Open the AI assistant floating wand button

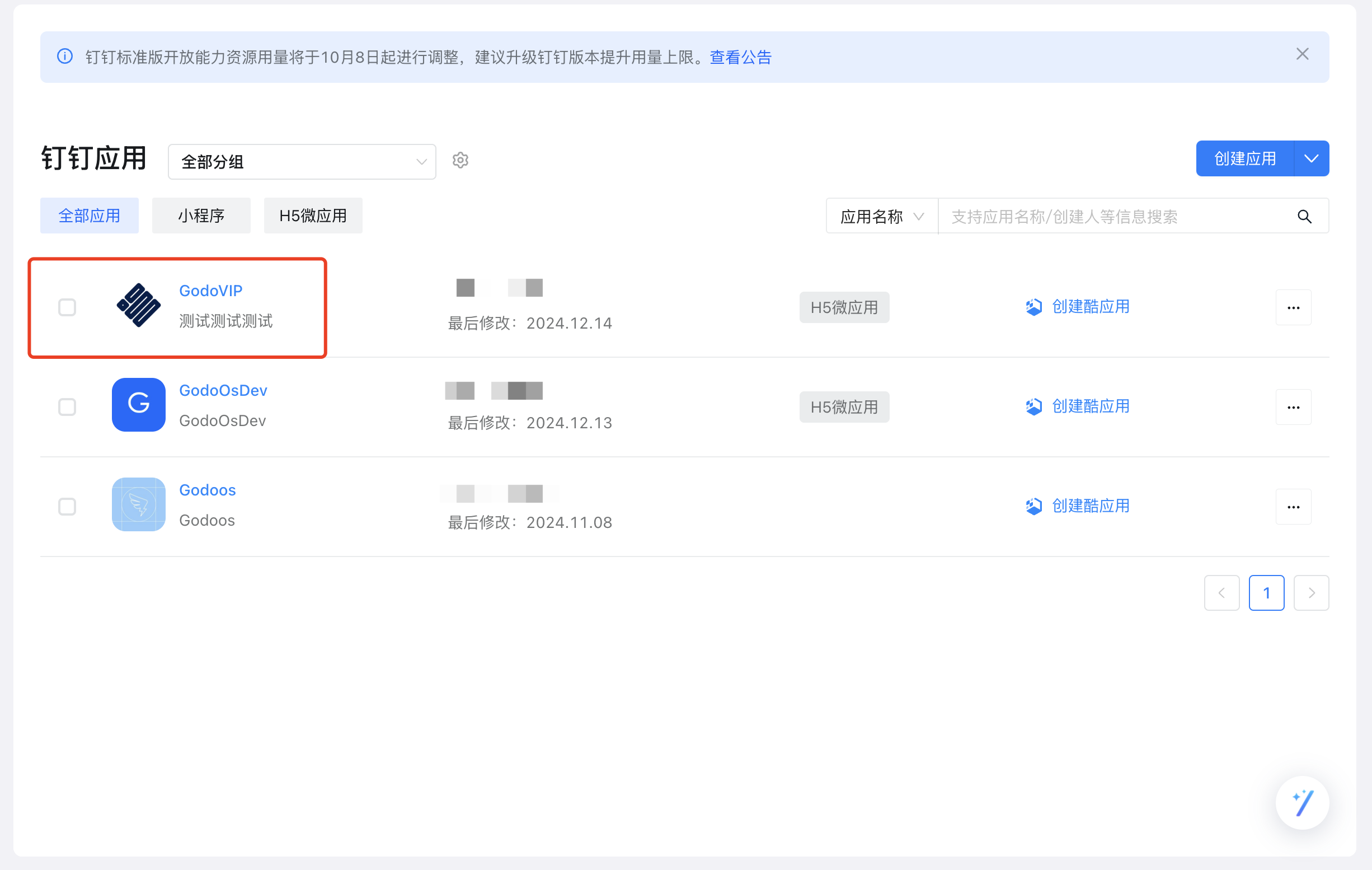(1303, 803)
